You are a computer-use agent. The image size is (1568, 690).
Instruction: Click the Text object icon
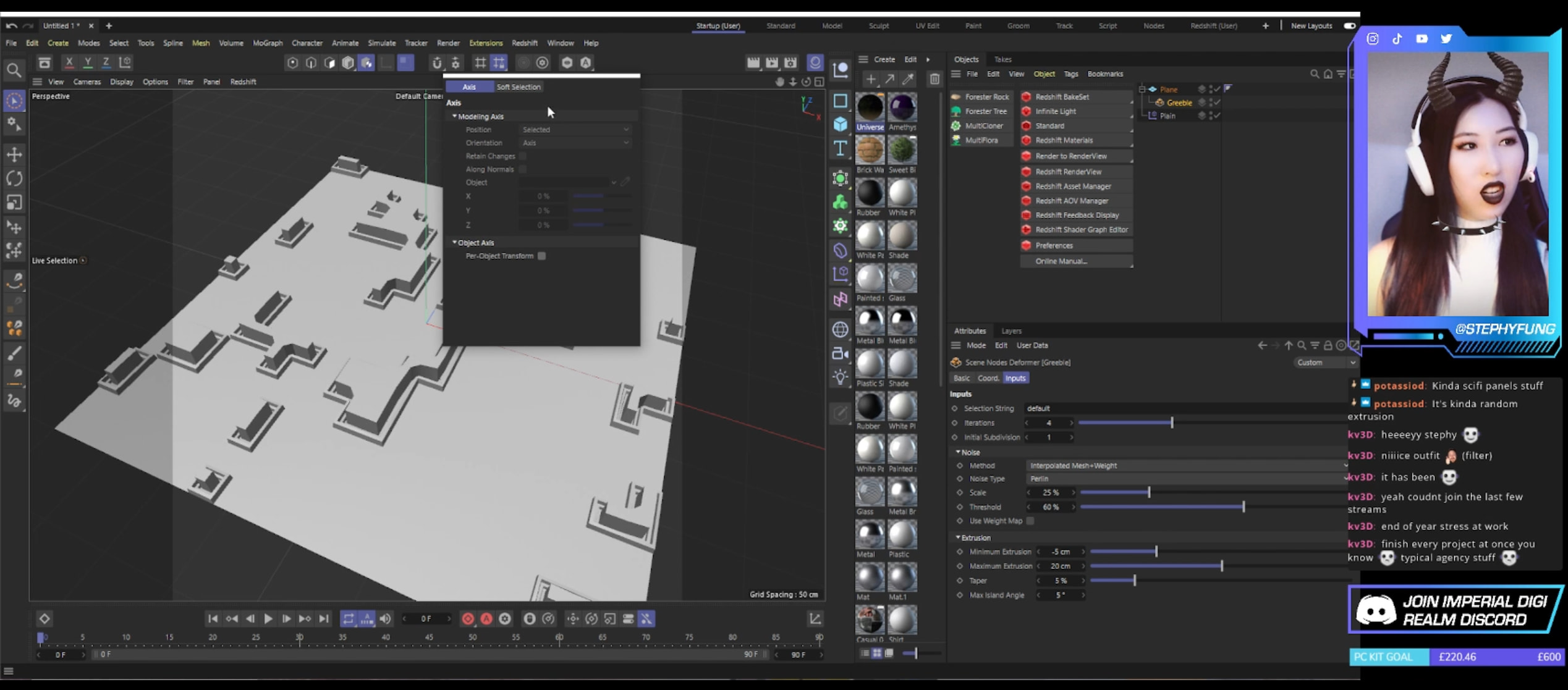coord(840,148)
